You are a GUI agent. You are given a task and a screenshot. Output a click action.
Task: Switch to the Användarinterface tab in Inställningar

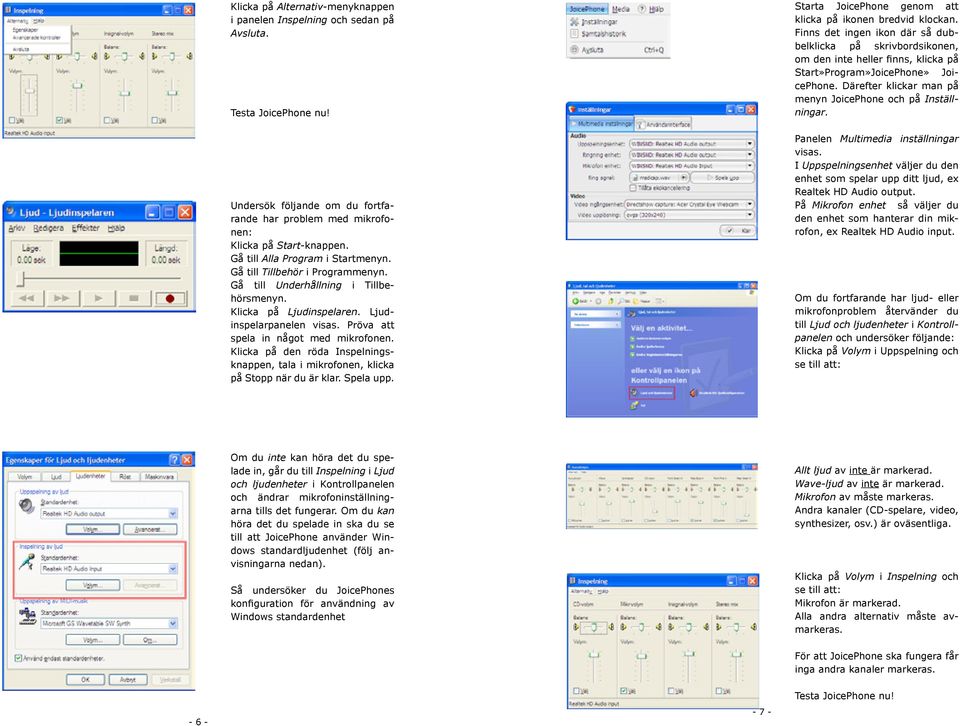(664, 124)
